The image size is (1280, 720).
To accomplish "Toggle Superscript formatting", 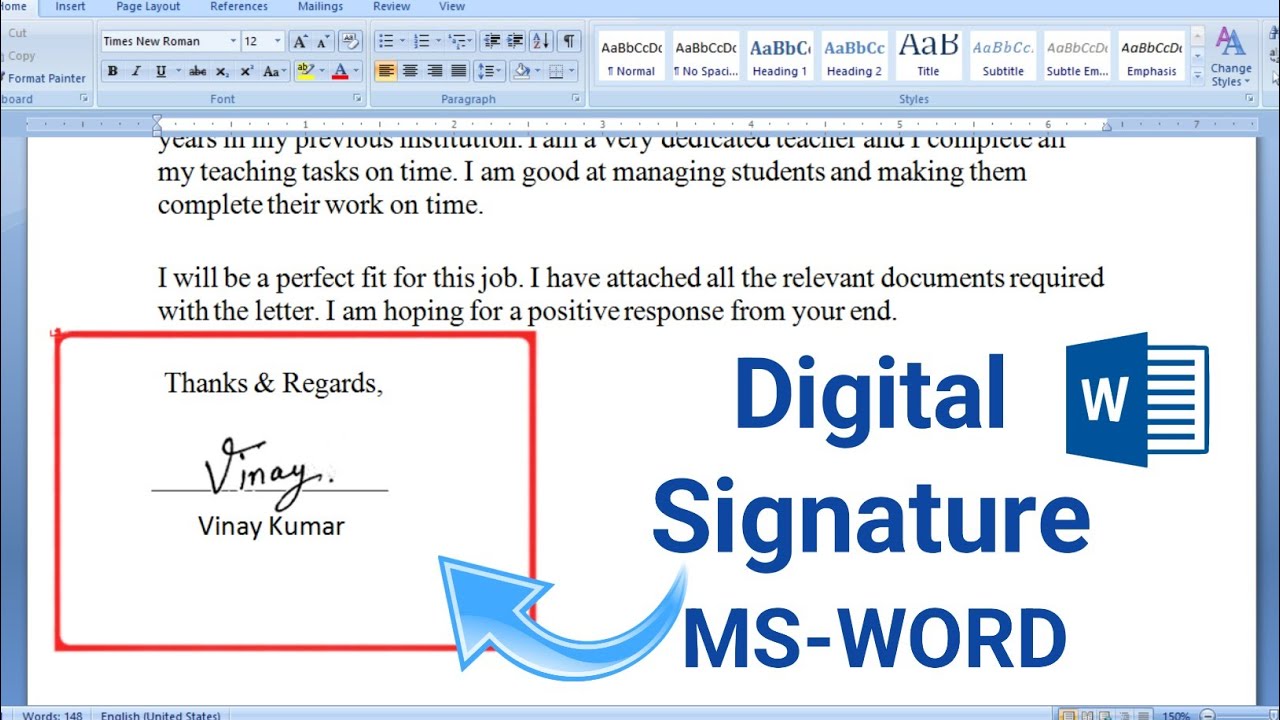I will point(246,71).
